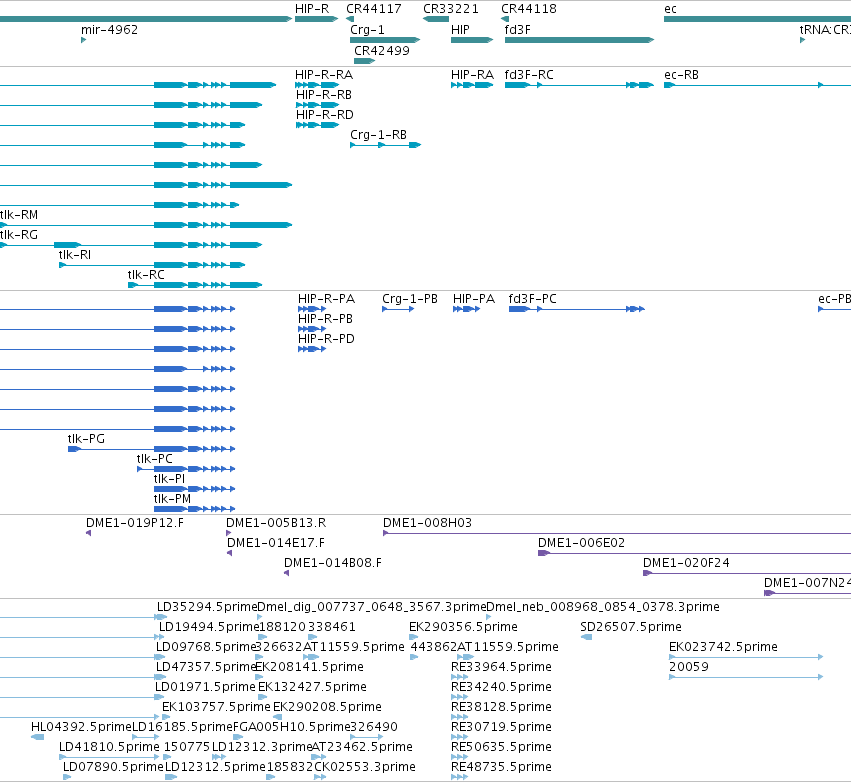Select the fd3F-PC protein feature

coord(577,309)
